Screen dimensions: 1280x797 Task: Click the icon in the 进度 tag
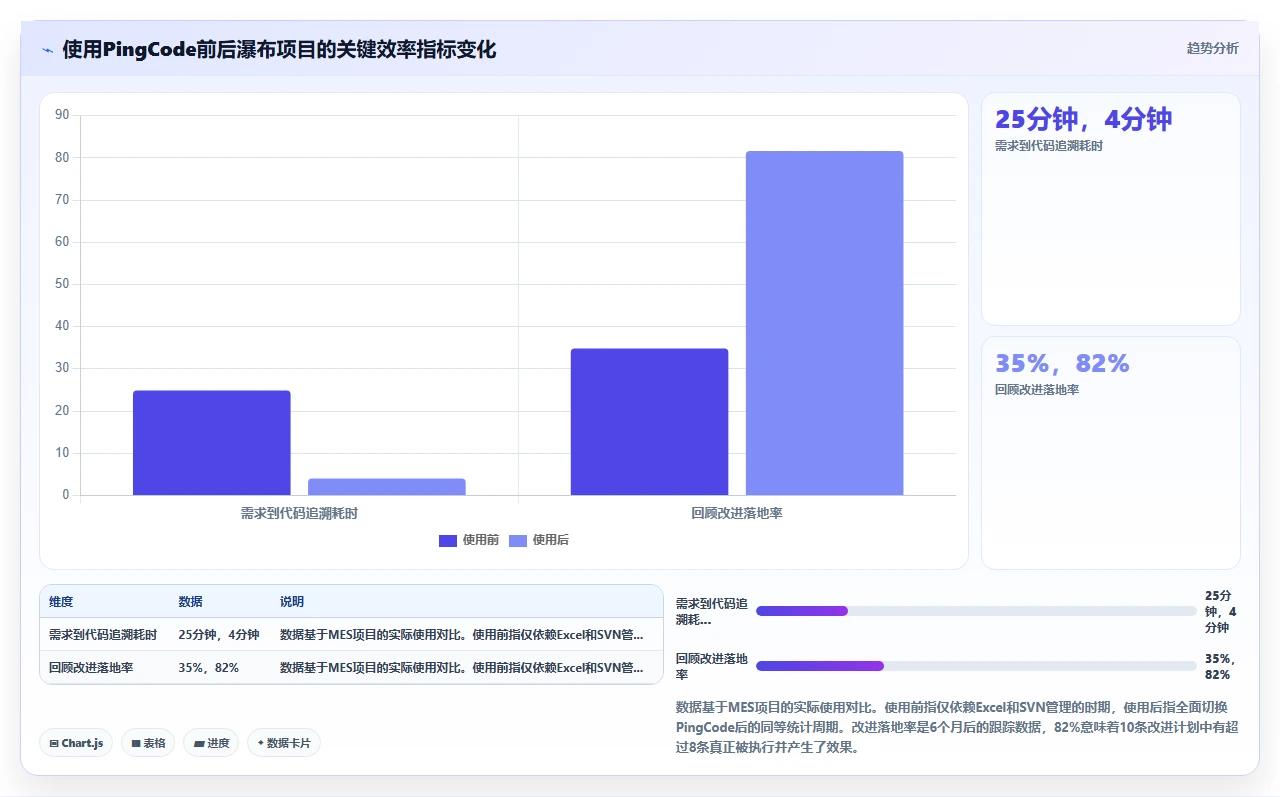click(x=198, y=744)
